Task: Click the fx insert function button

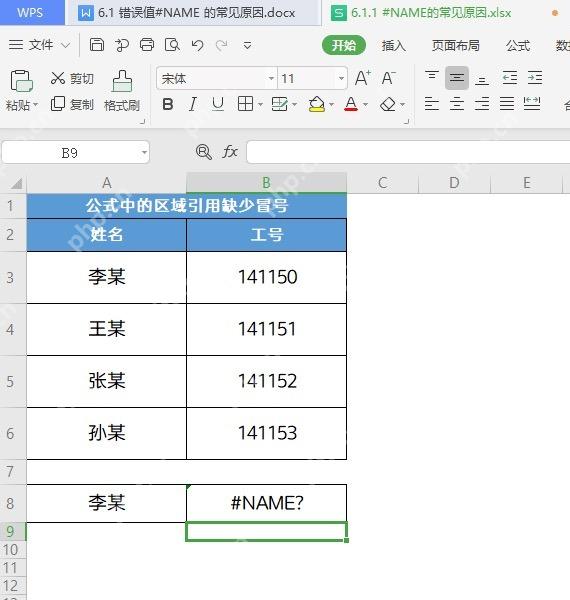Action: [x=230, y=152]
